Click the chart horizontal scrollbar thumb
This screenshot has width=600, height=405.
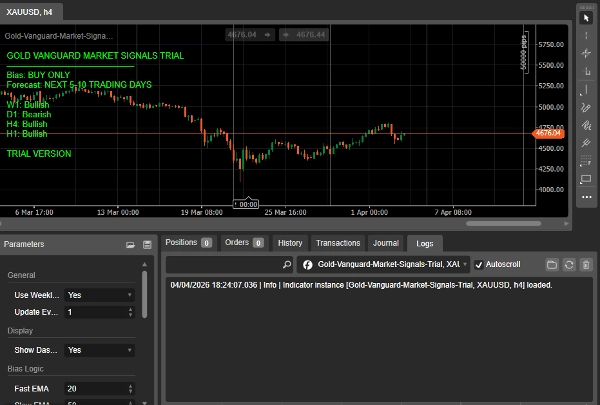point(503,224)
